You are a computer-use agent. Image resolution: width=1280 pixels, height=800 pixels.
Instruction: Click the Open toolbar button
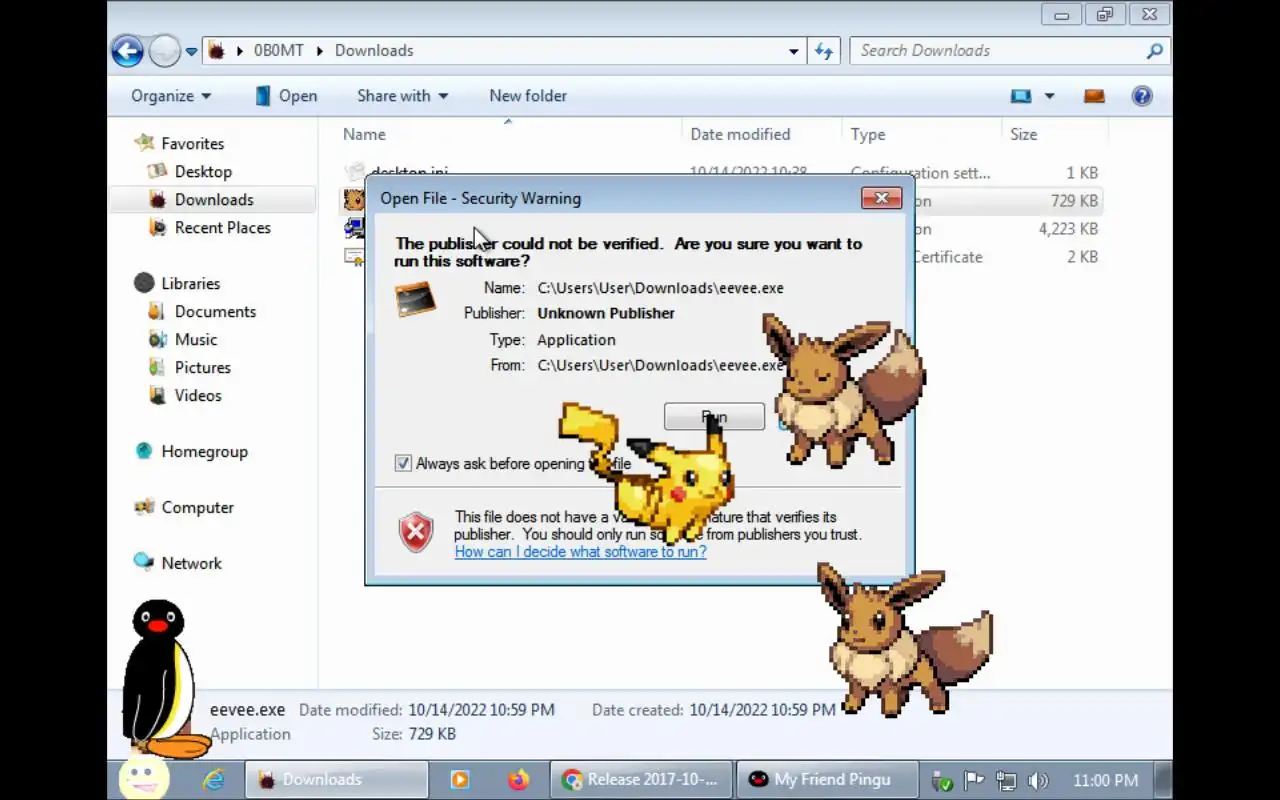point(286,96)
